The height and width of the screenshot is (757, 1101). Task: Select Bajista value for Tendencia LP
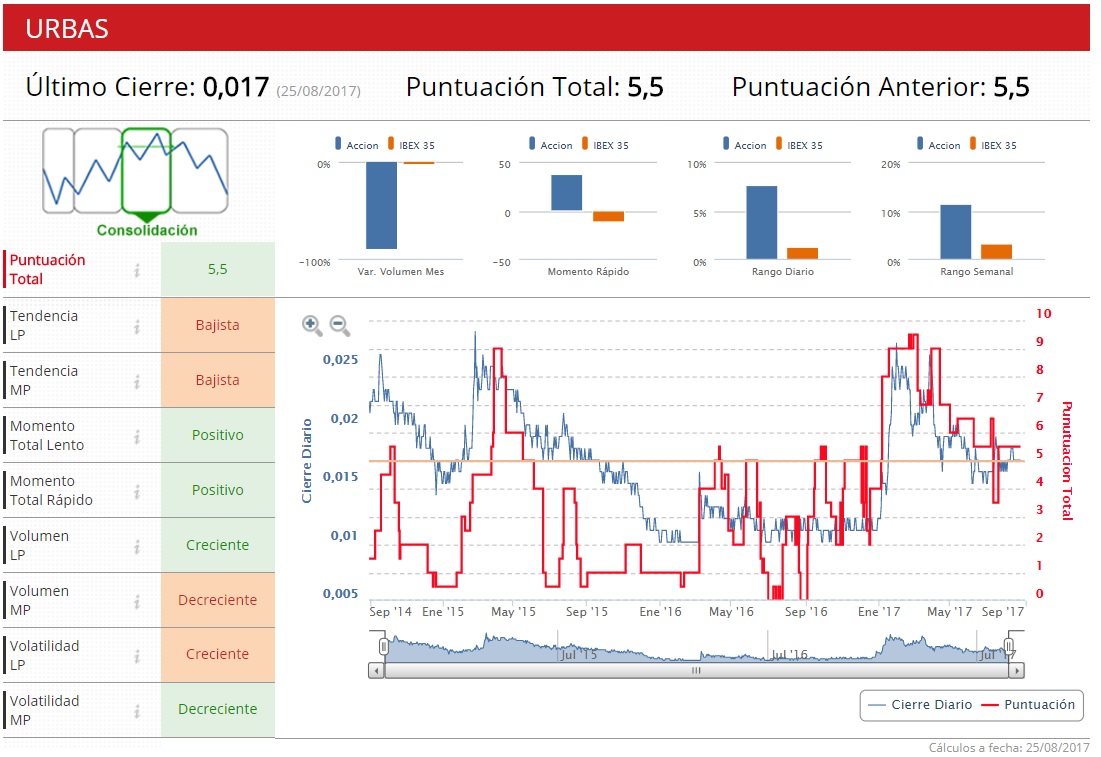point(218,326)
